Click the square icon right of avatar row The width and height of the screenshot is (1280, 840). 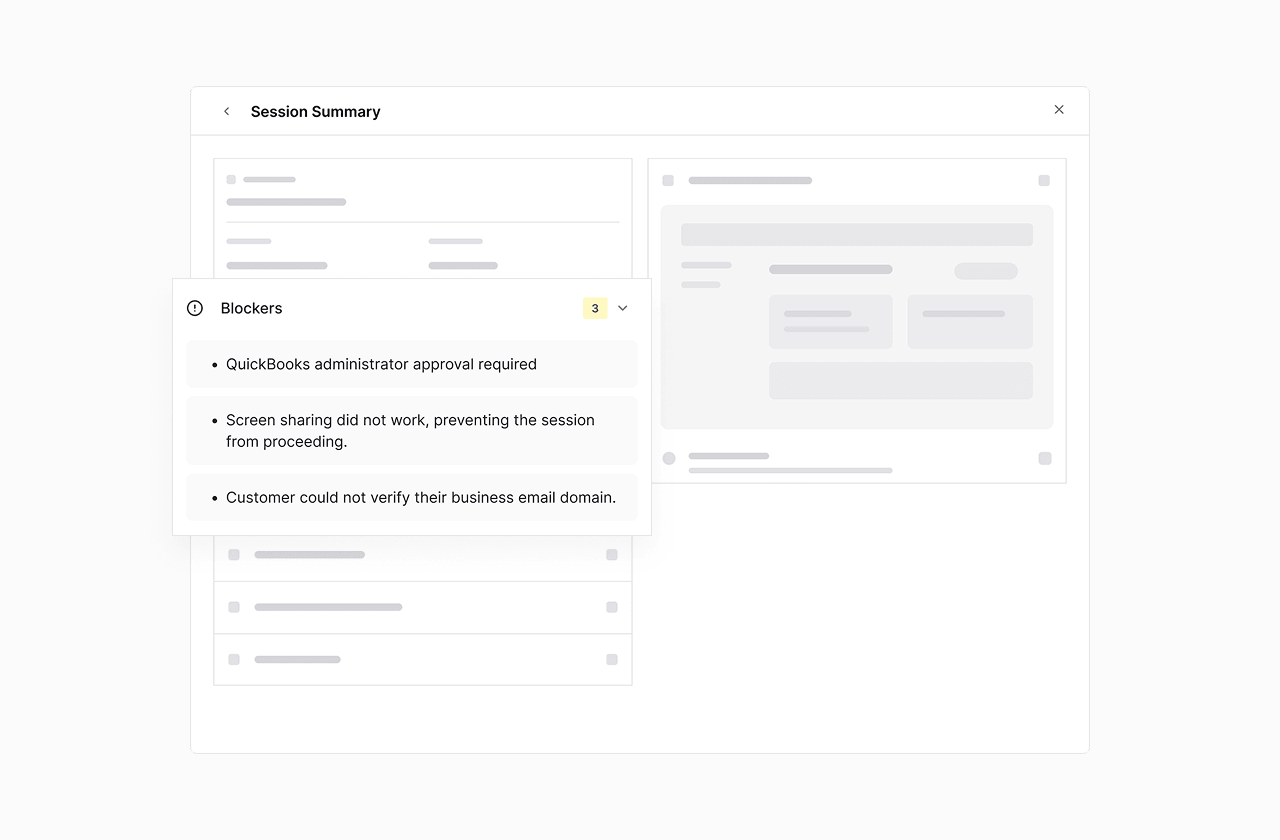pyautogui.click(x=1045, y=459)
